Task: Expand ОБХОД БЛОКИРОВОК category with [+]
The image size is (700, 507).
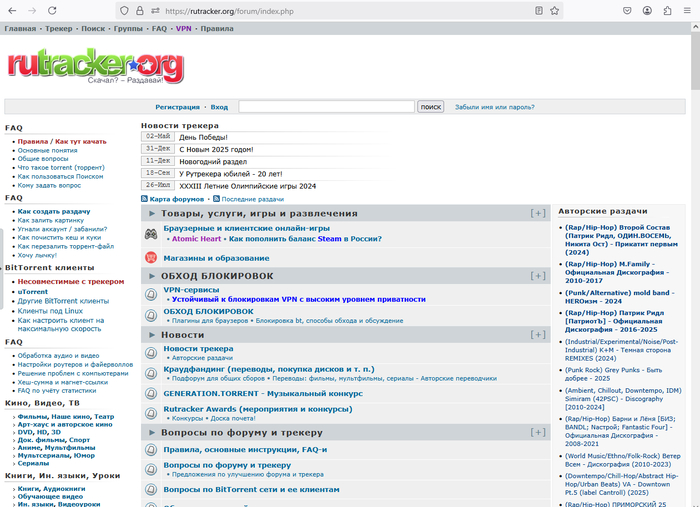Action: (x=538, y=276)
